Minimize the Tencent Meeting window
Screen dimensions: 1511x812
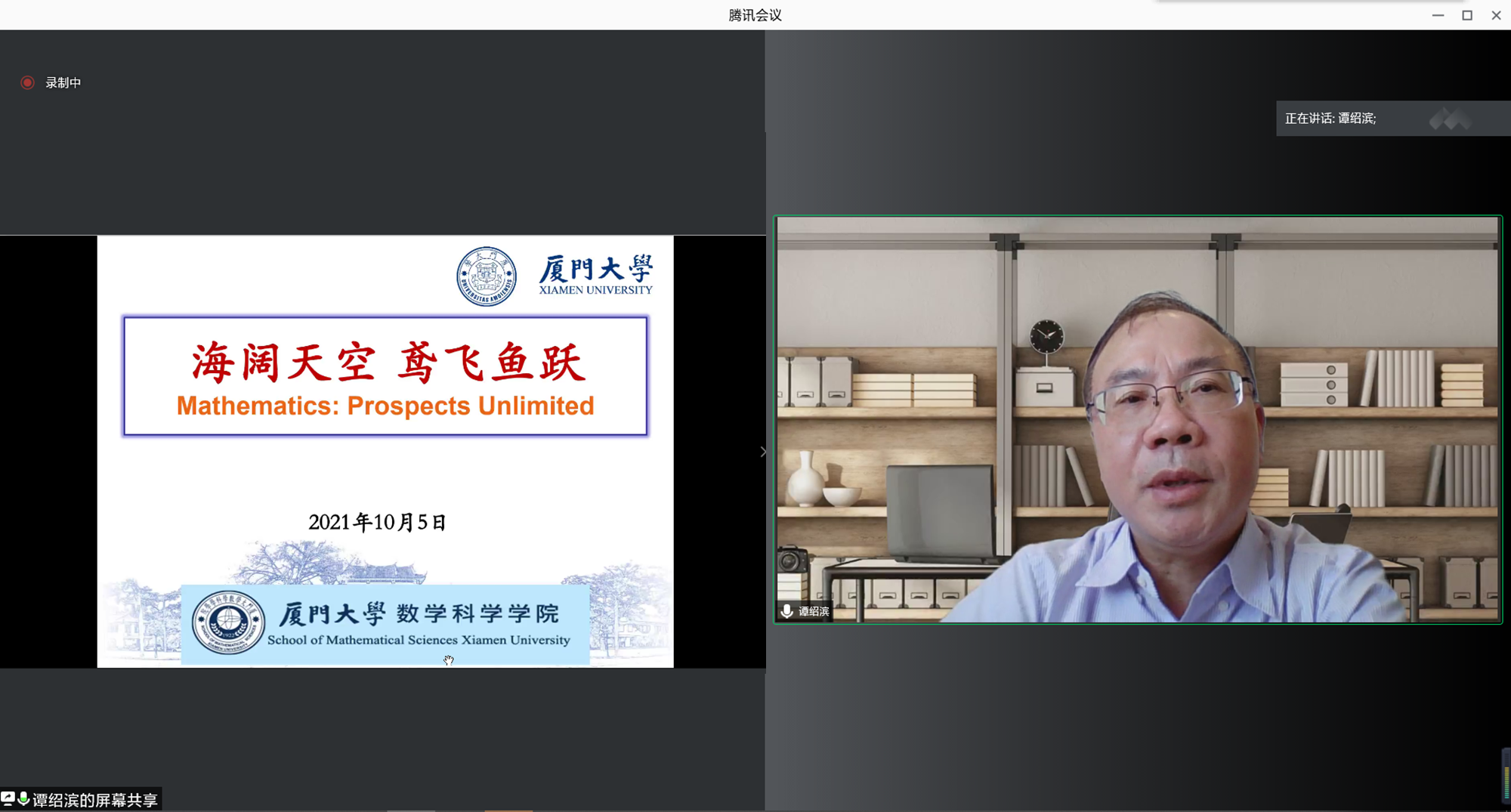point(1438,15)
